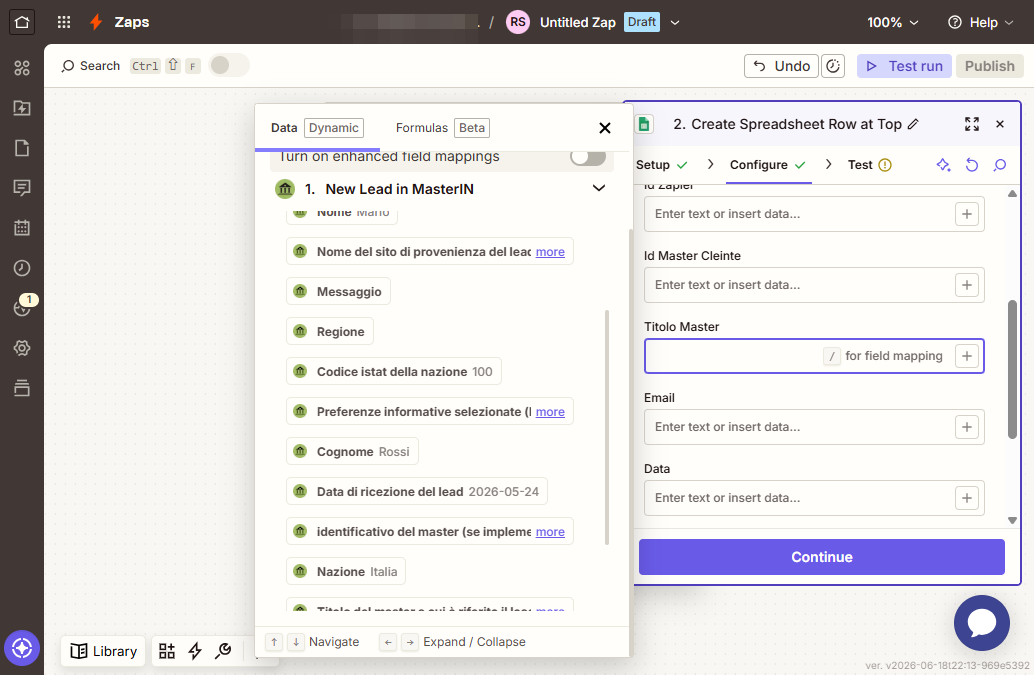Click the Google Sheets step icon
The image size is (1034, 675).
click(x=644, y=124)
